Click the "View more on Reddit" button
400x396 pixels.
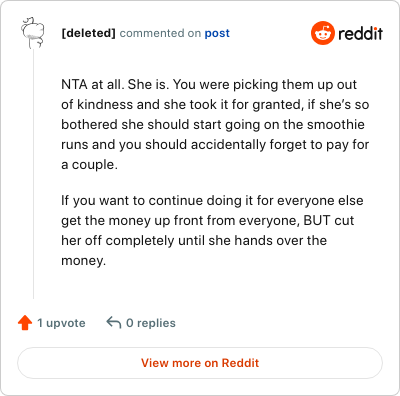click(x=200, y=363)
